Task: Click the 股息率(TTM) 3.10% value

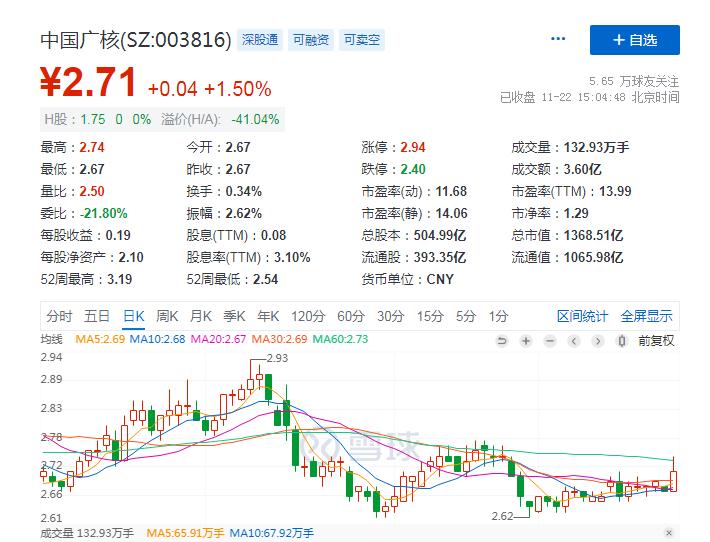Action: click(x=292, y=257)
